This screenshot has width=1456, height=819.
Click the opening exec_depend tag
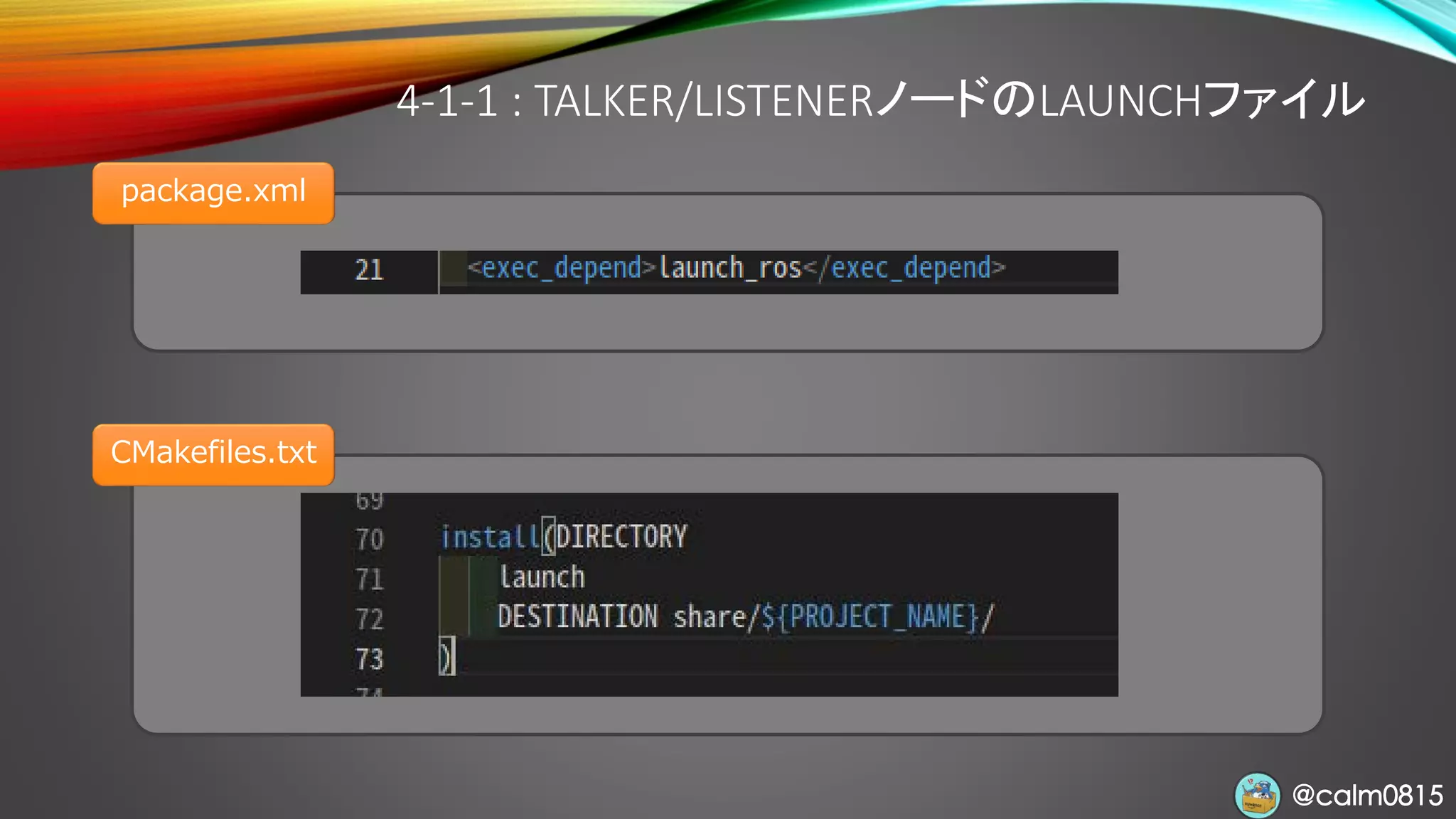(x=562, y=268)
